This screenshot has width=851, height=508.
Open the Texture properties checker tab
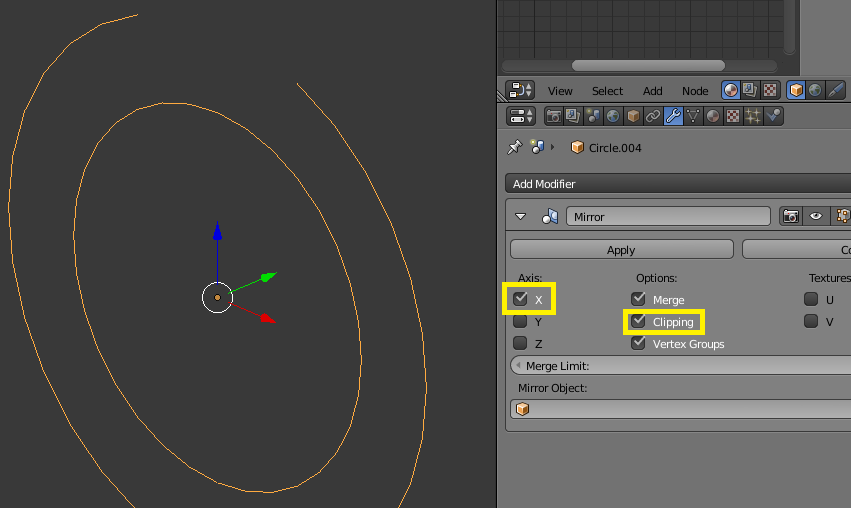coord(733,116)
